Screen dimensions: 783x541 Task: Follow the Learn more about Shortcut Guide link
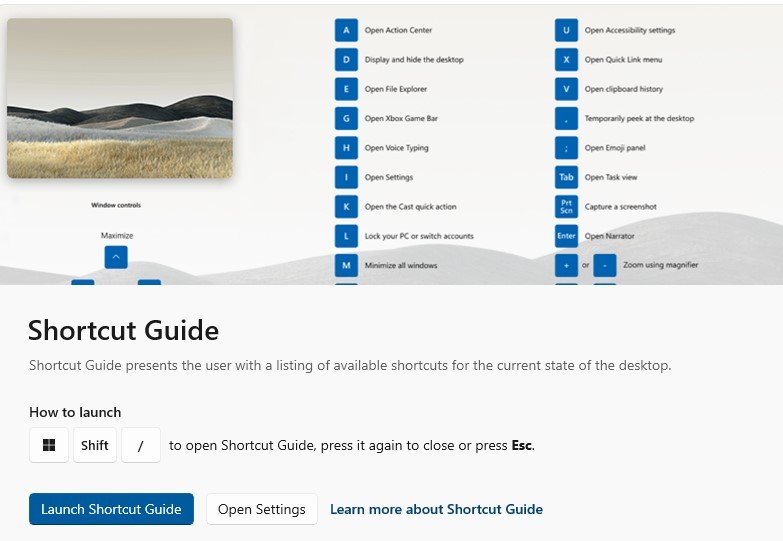coord(436,509)
